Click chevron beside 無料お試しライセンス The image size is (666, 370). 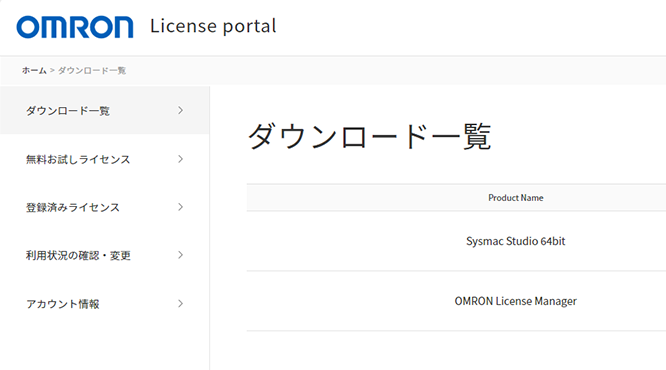click(x=181, y=159)
